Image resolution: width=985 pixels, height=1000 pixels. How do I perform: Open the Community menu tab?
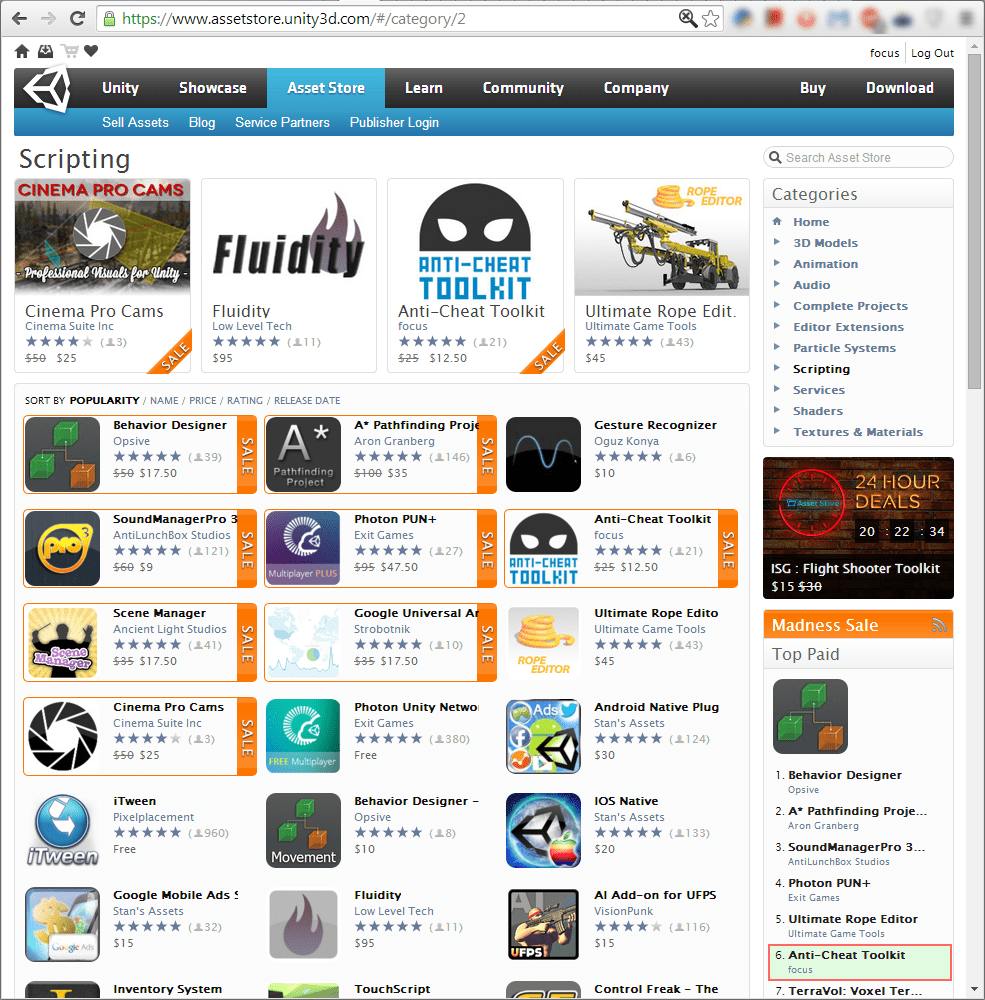523,88
